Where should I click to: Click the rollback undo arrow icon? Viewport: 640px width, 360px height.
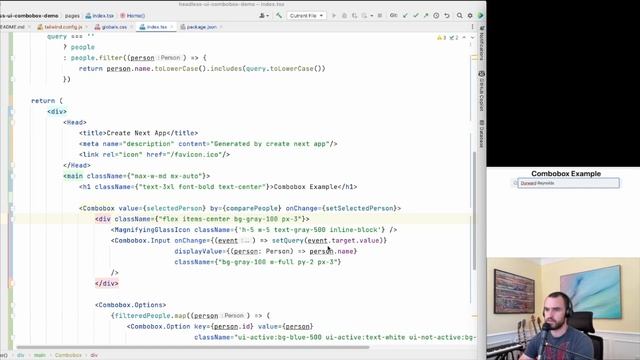[x=447, y=16]
